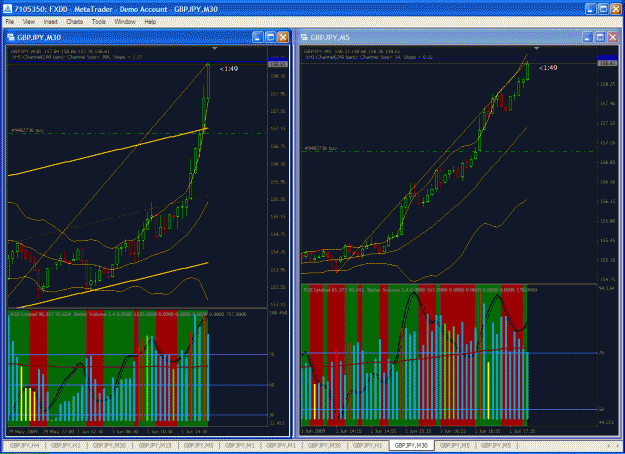This screenshot has width=625, height=454.
Task: Open the Charts menu
Action: click(75, 22)
